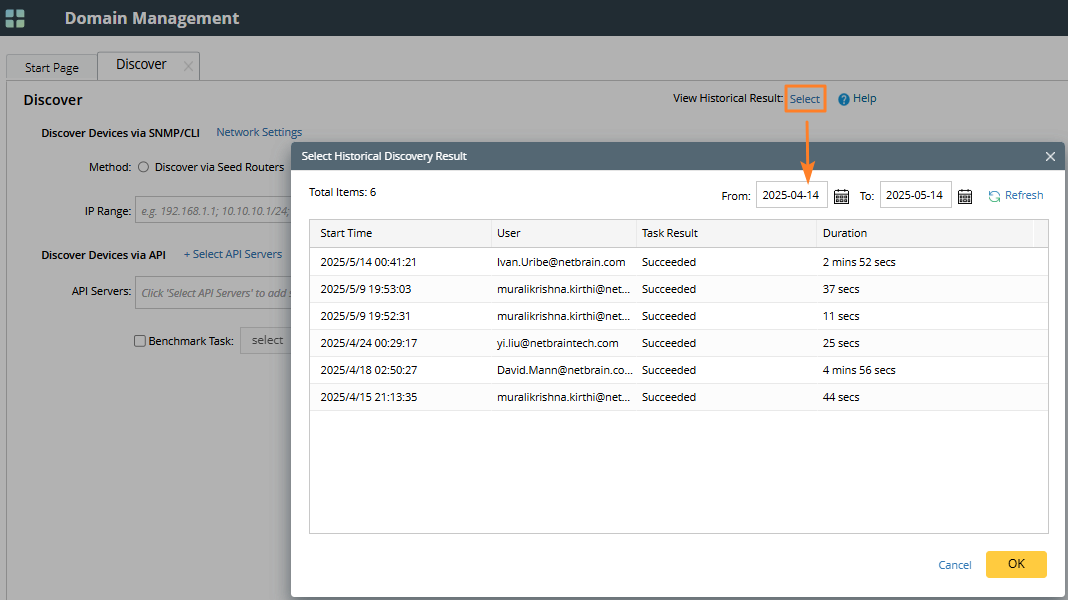This screenshot has height=600, width=1068.
Task: Click the From date input field
Action: (x=791, y=196)
